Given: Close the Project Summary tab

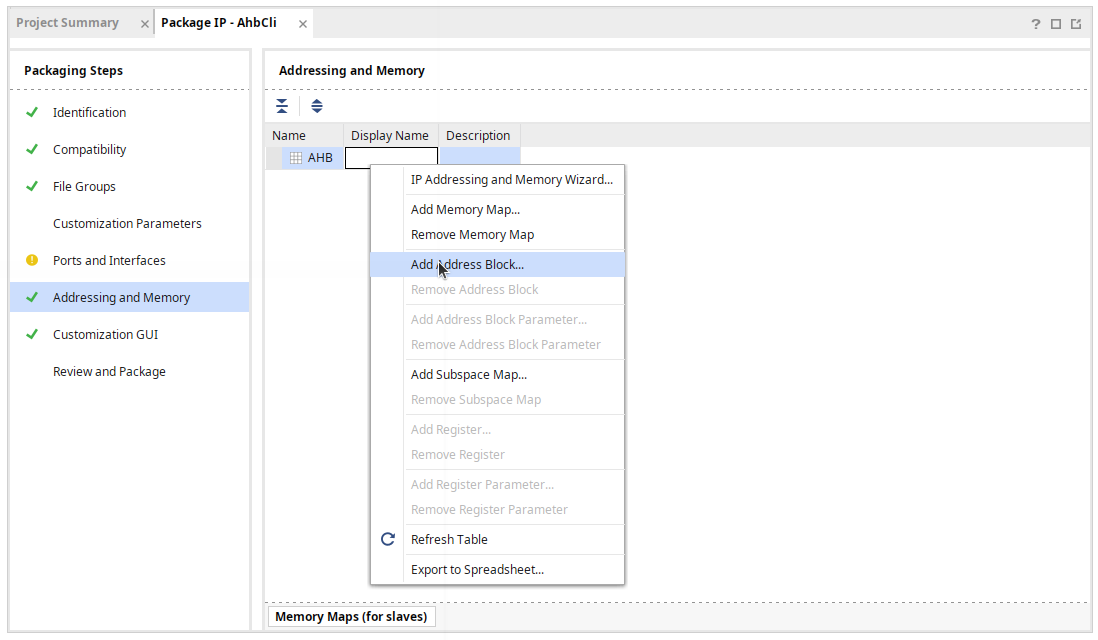Looking at the screenshot, I should (145, 24).
